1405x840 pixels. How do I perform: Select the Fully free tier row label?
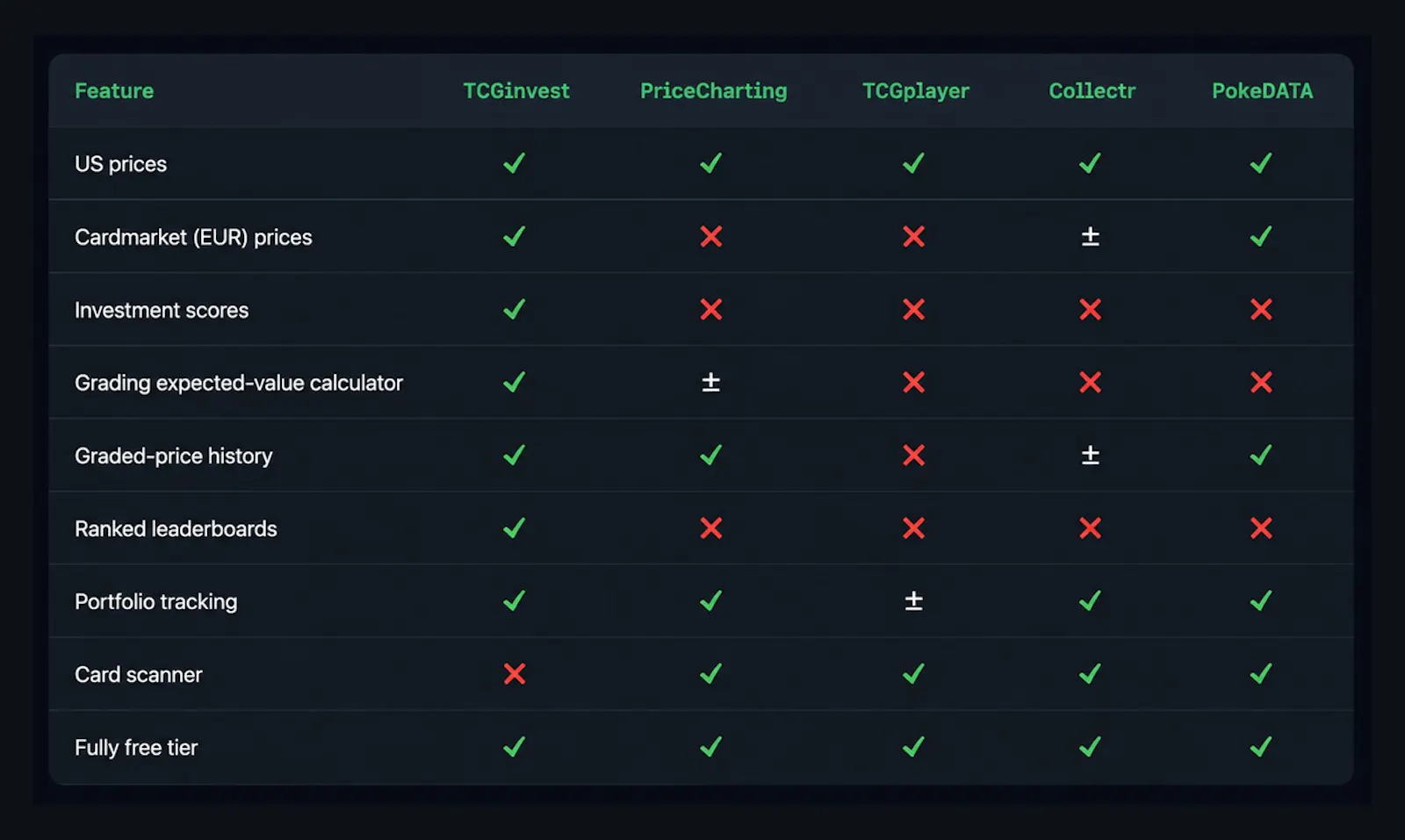click(136, 747)
